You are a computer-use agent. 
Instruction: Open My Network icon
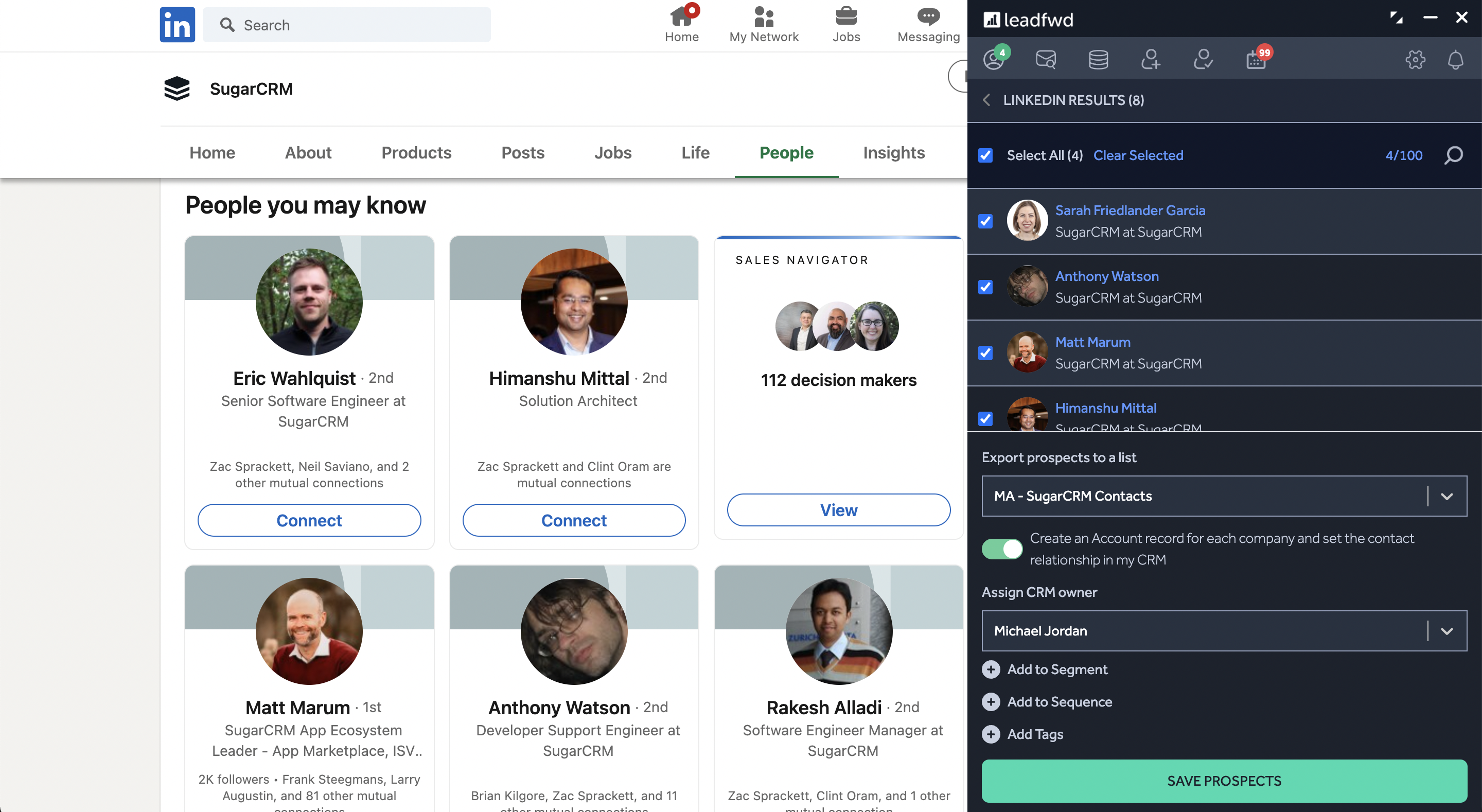pos(764,17)
